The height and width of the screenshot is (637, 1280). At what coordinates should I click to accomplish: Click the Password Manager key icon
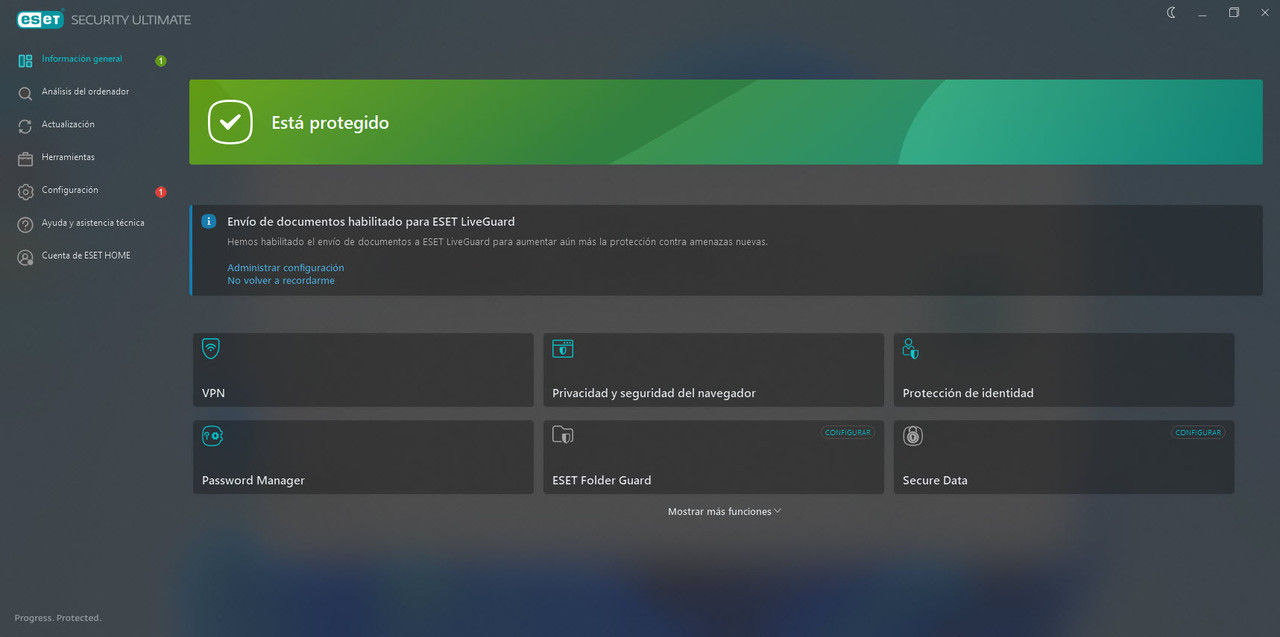click(212, 436)
